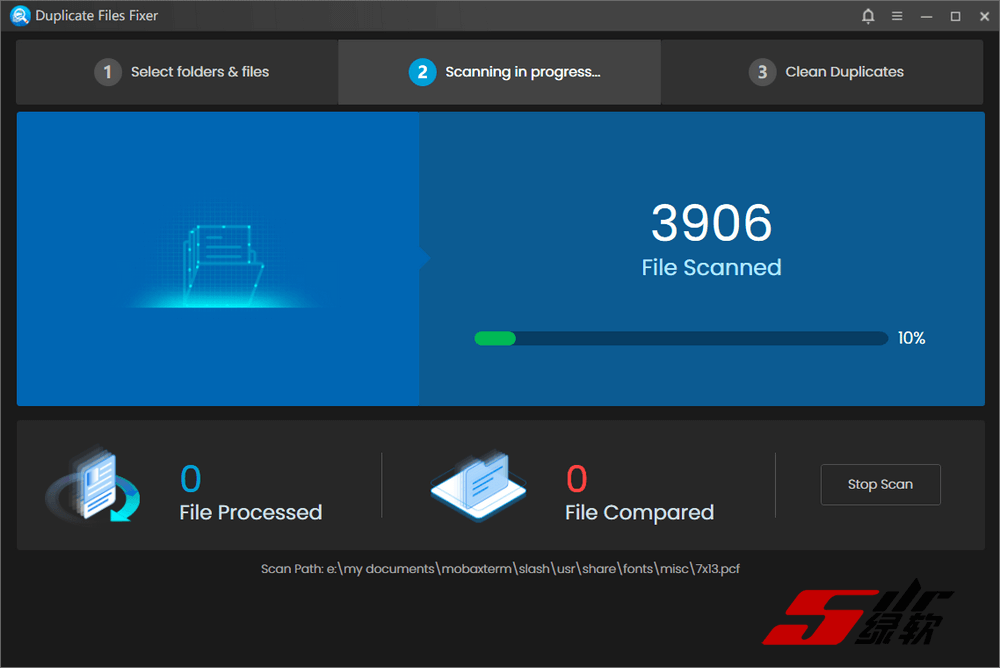1000x668 pixels.
Task: Select the Scanning in progress tab
Action: [522, 72]
